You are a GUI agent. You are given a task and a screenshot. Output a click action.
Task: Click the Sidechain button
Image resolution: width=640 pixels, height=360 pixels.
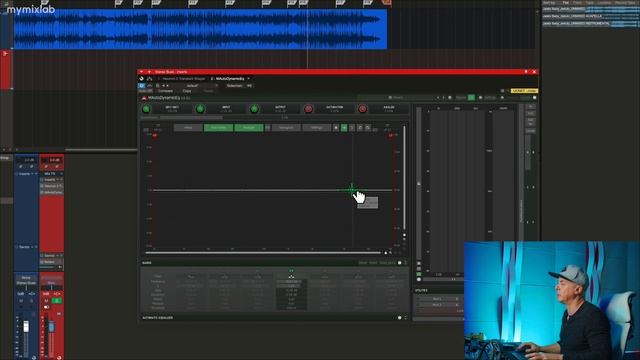point(235,86)
